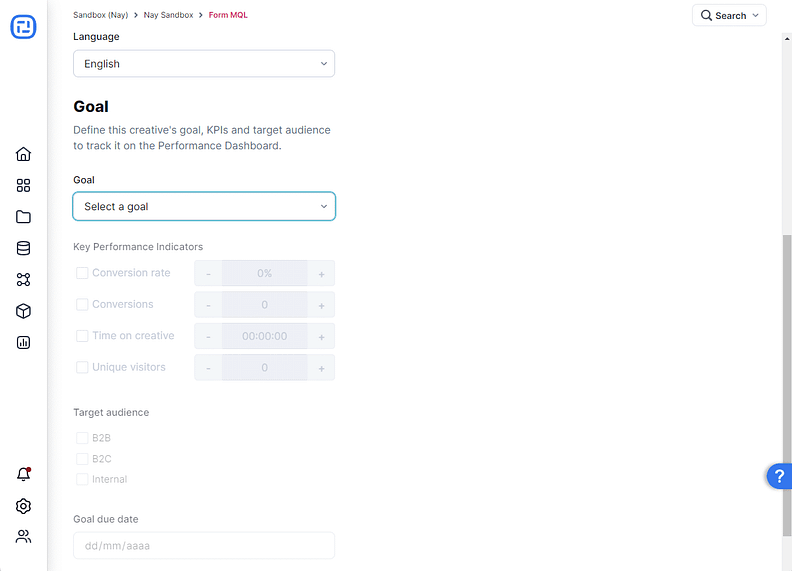Click the blue help question button
The width and height of the screenshot is (792, 571).
(x=779, y=476)
